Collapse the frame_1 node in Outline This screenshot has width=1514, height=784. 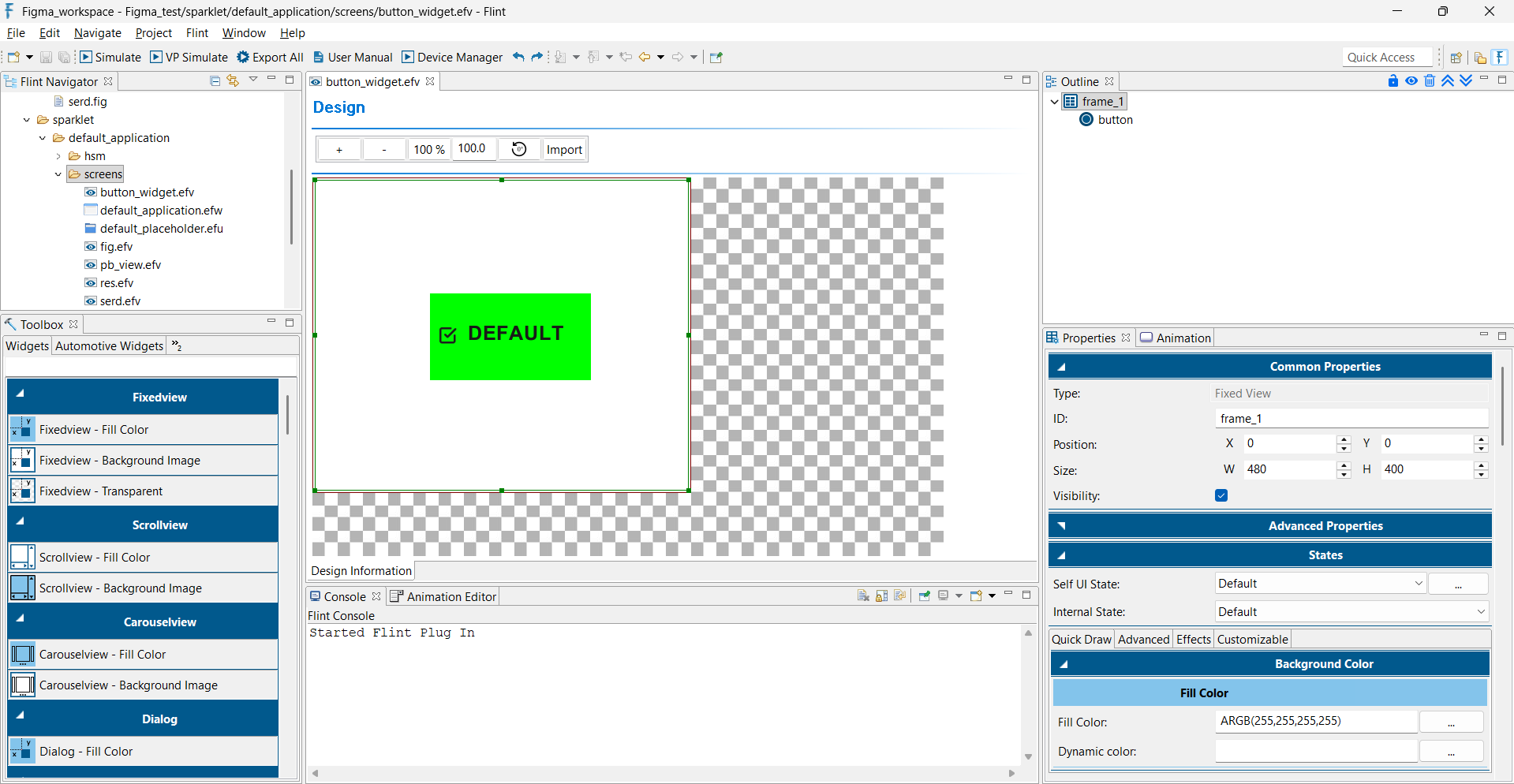(x=1054, y=102)
